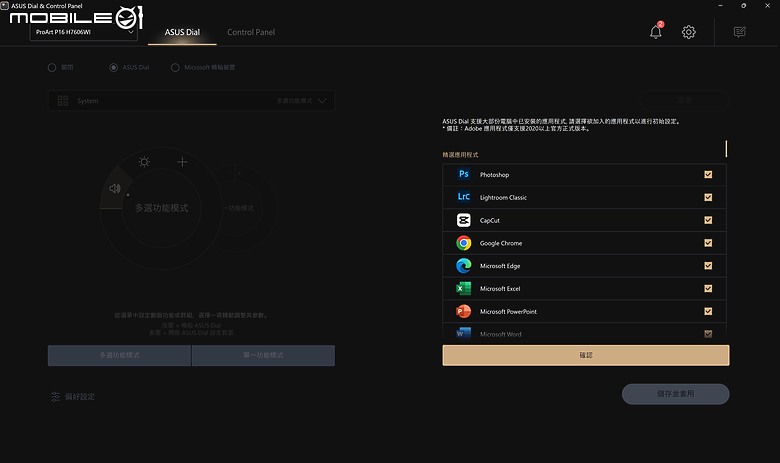The height and width of the screenshot is (463, 780).
Task: Open the ProArt P16 H7606WI device dropdown
Action: 84,32
